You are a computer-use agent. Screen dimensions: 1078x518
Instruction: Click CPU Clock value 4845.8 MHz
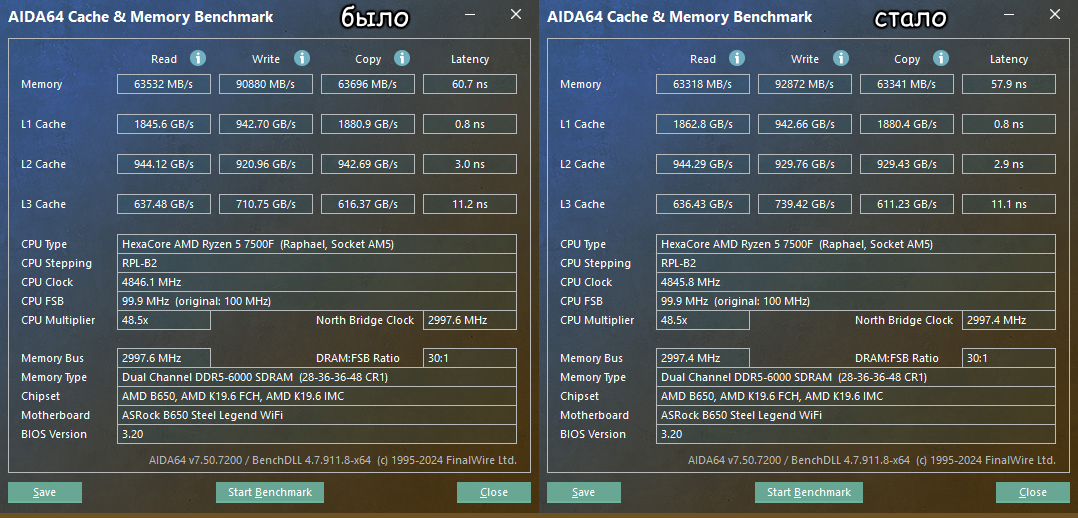pos(856,282)
